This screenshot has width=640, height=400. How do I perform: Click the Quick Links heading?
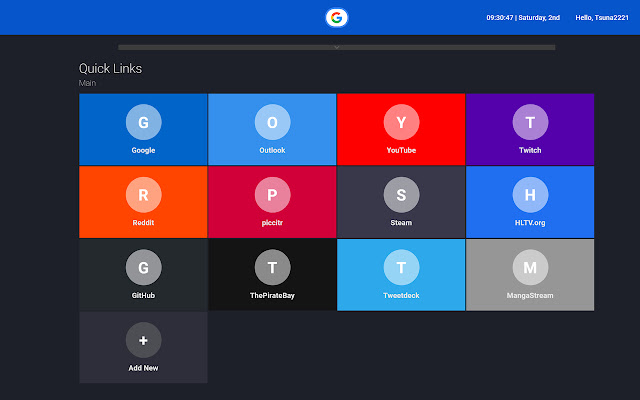110,69
